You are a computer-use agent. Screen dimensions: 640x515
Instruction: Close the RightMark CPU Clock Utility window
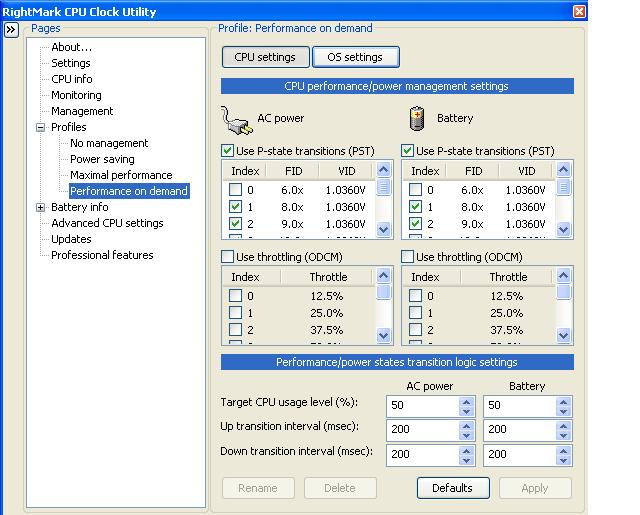(579, 11)
